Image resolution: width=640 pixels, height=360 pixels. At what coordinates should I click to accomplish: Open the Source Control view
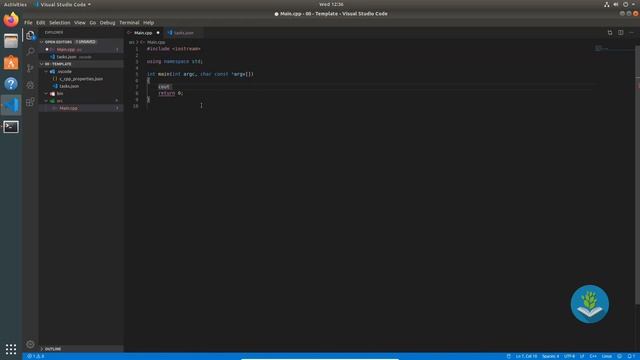pyautogui.click(x=30, y=68)
